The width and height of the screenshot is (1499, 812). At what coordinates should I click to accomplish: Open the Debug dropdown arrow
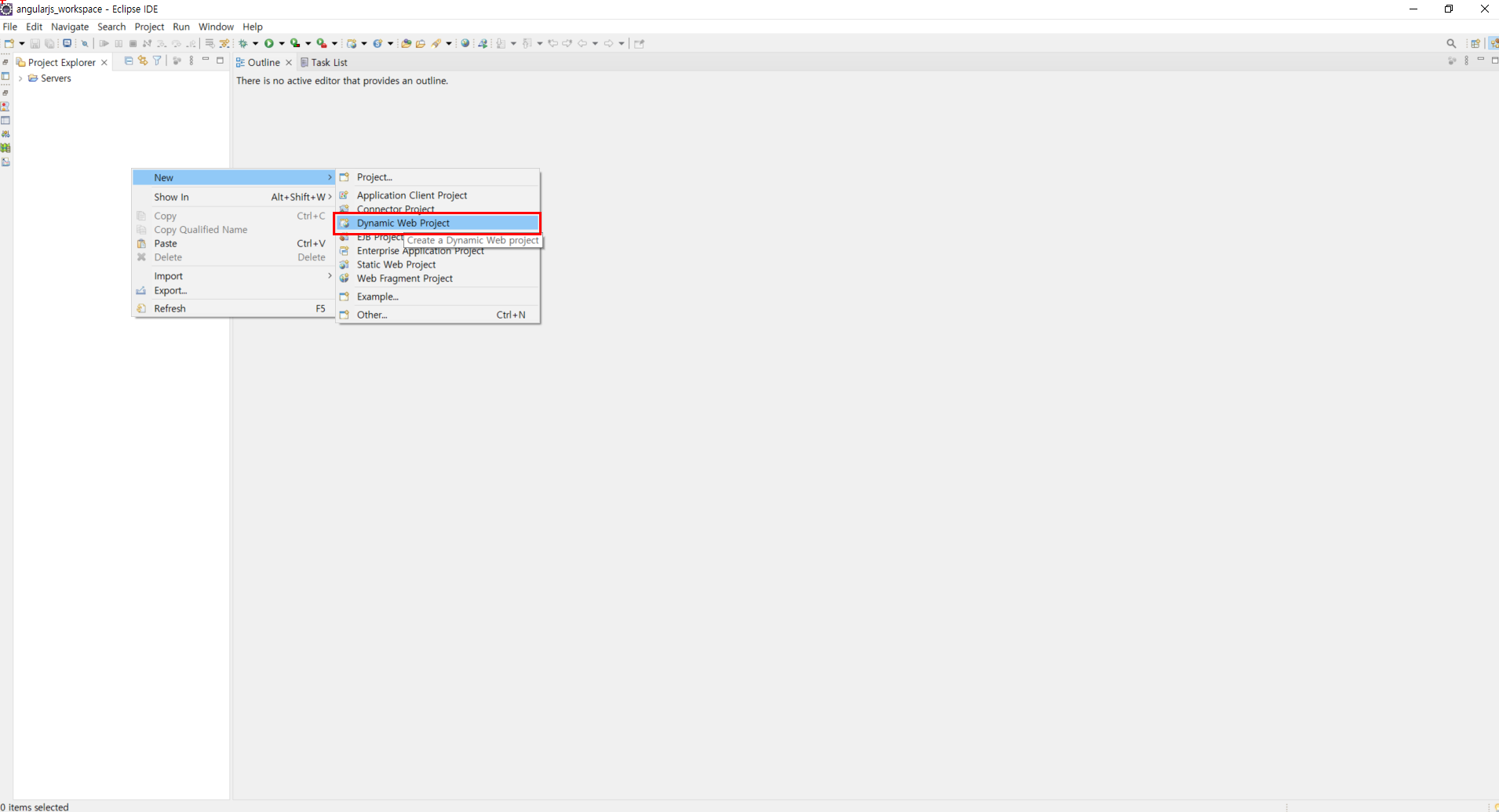(x=255, y=43)
